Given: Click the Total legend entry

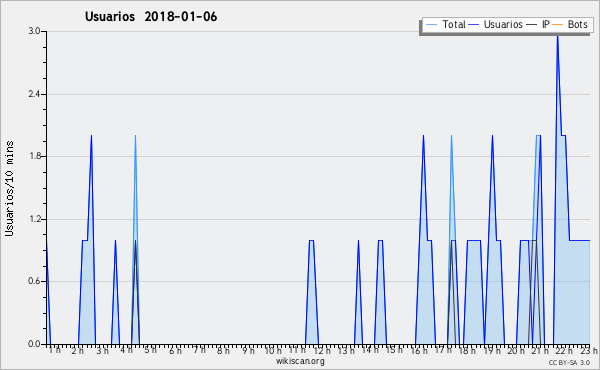Looking at the screenshot, I should click(446, 24).
